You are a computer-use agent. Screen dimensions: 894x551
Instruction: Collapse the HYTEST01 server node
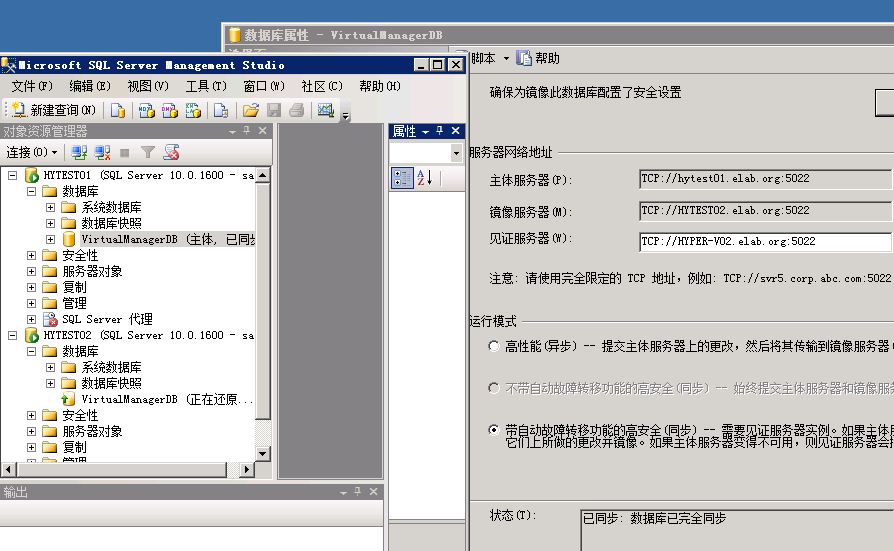point(12,175)
